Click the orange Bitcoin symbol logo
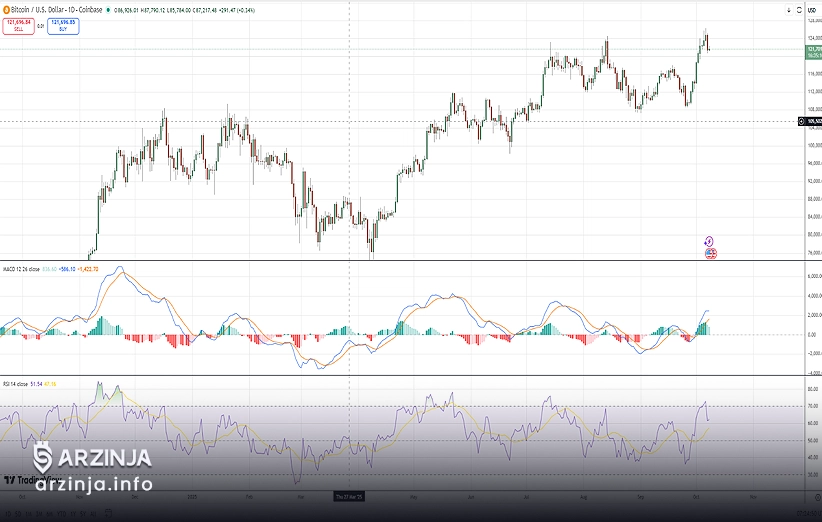822x522 pixels. coord(4,10)
